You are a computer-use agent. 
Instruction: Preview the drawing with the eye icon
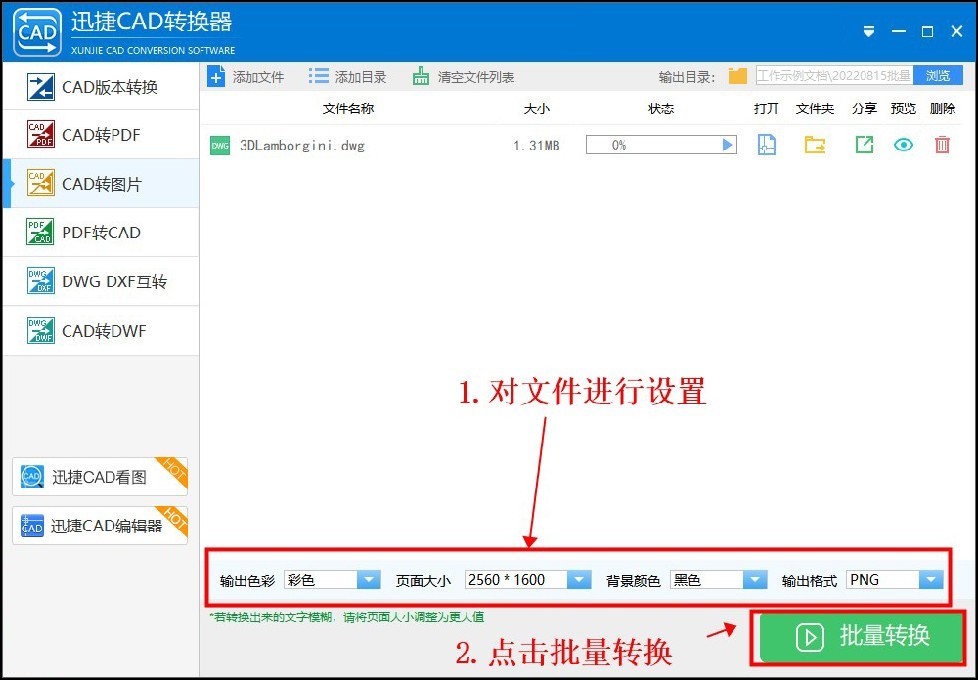(903, 144)
